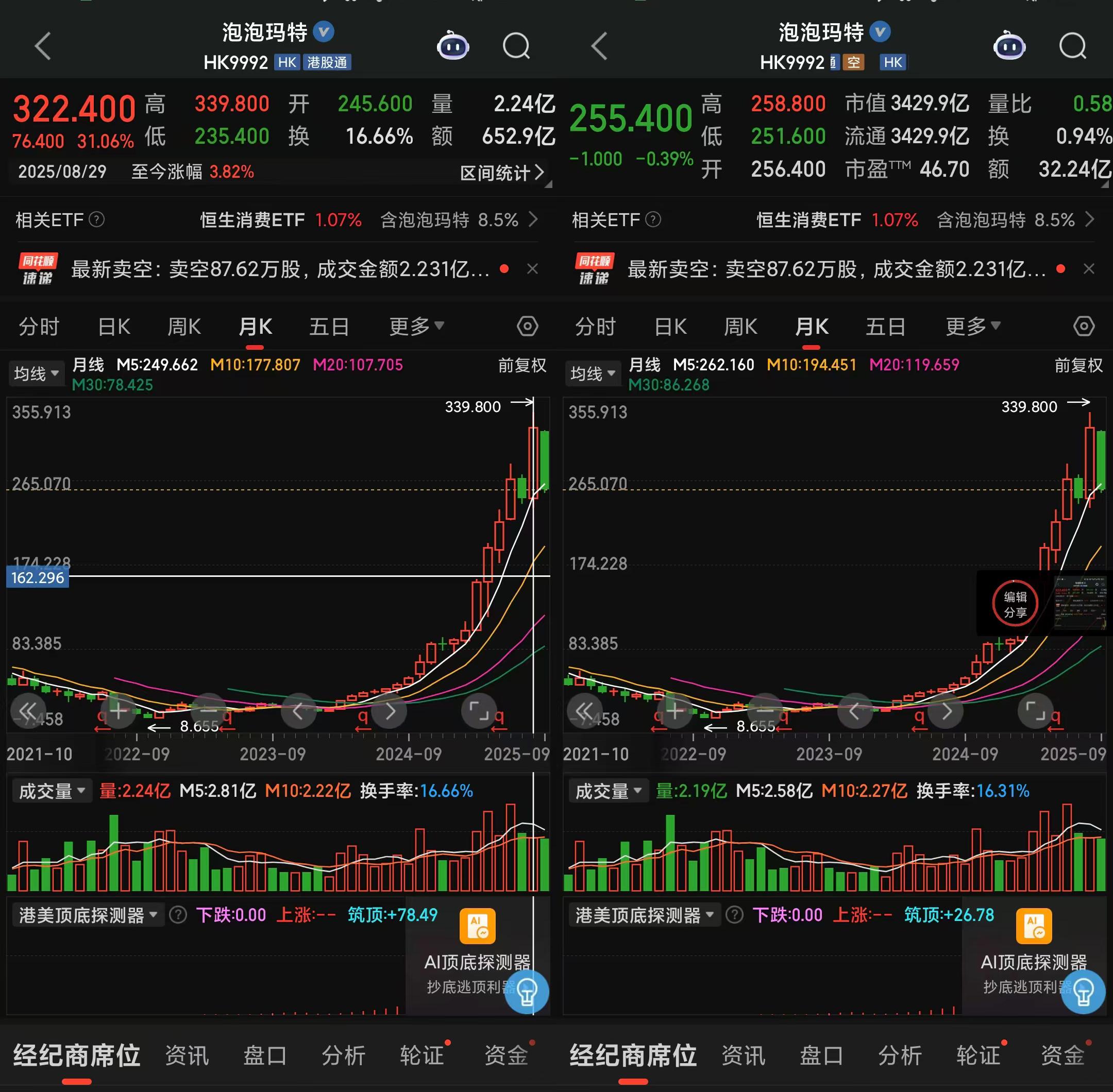Open AI top-bottom detector icon, left panel

(477, 926)
